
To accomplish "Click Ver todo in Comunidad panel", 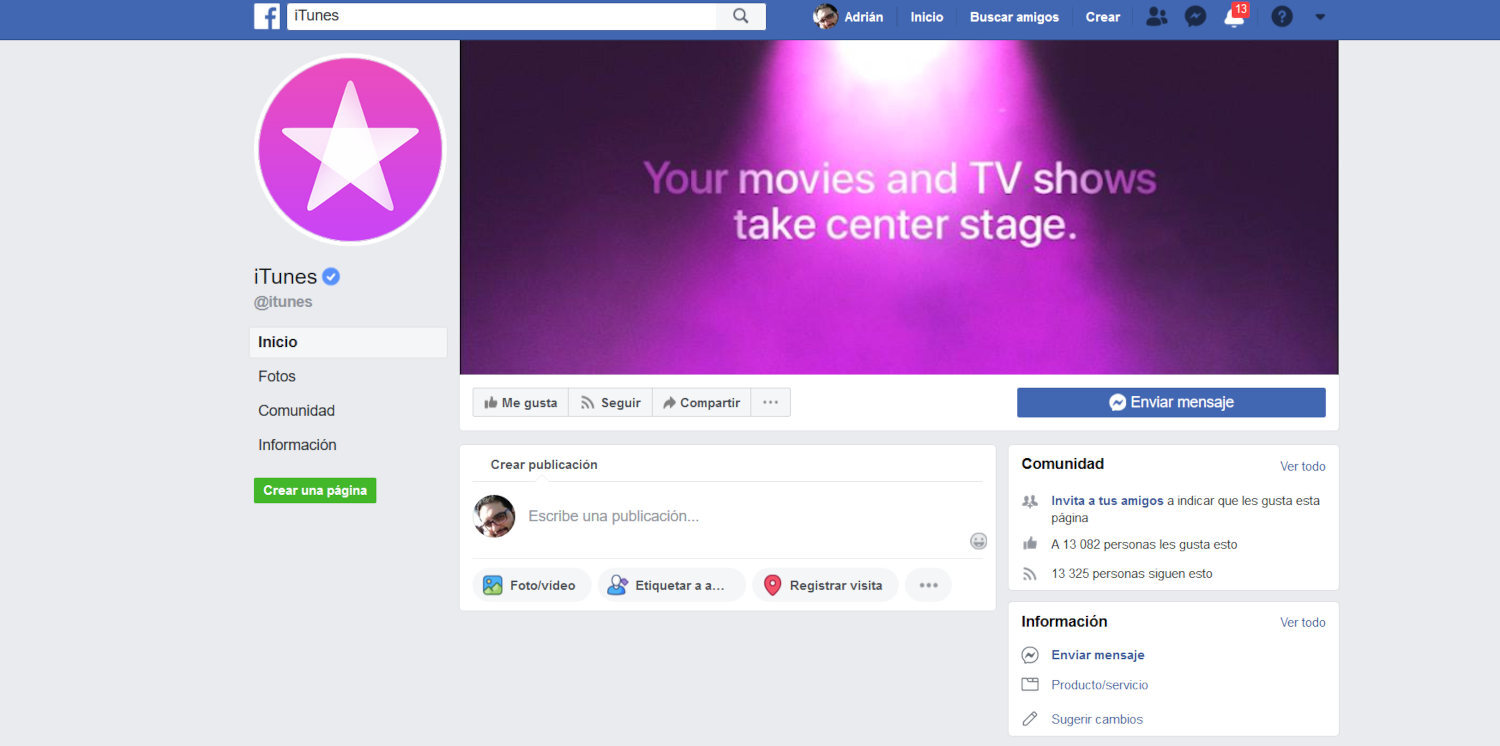I will [1302, 466].
